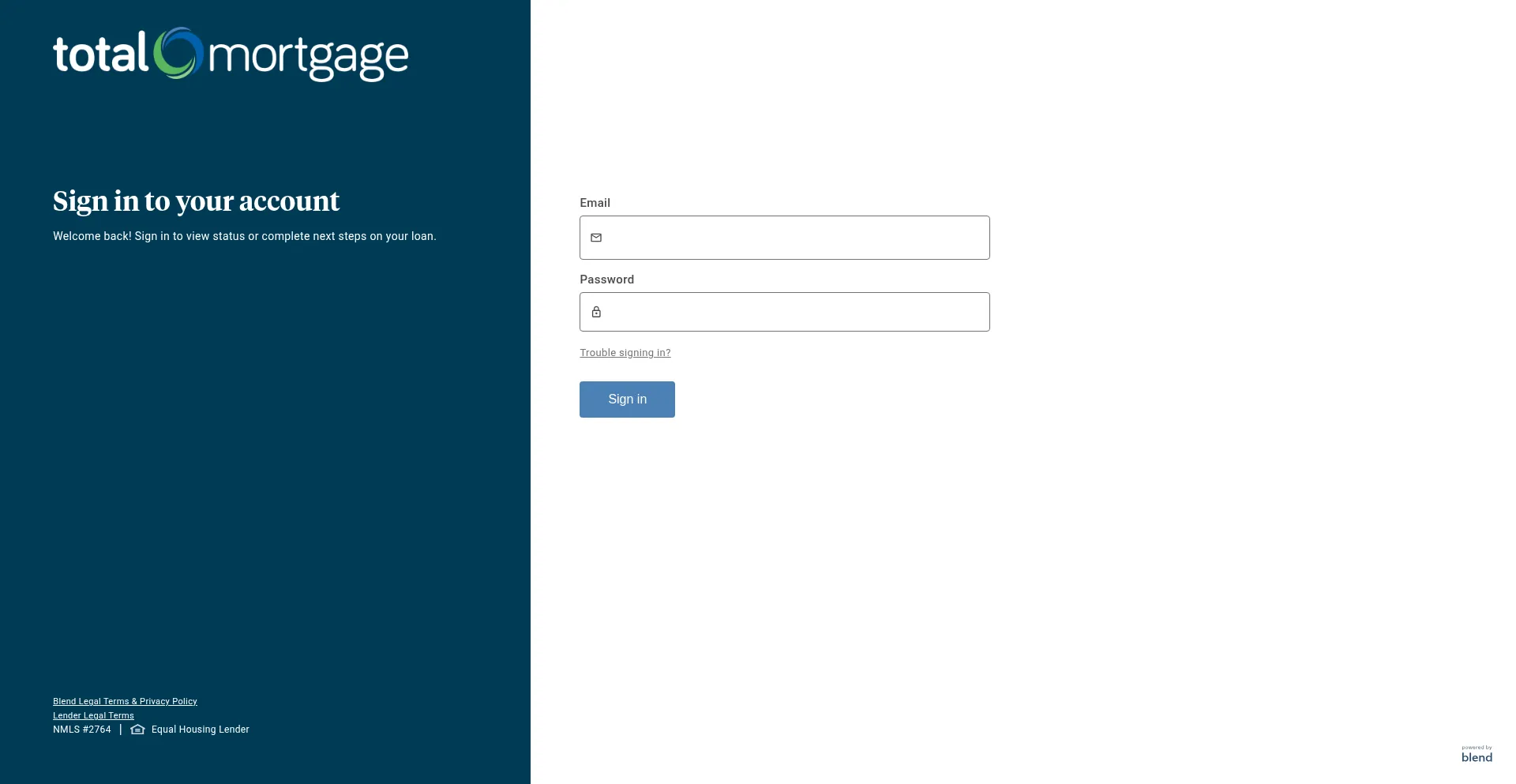The width and height of the screenshot is (1516, 784).
Task: Open the Trouble signing in link
Action: [625, 353]
